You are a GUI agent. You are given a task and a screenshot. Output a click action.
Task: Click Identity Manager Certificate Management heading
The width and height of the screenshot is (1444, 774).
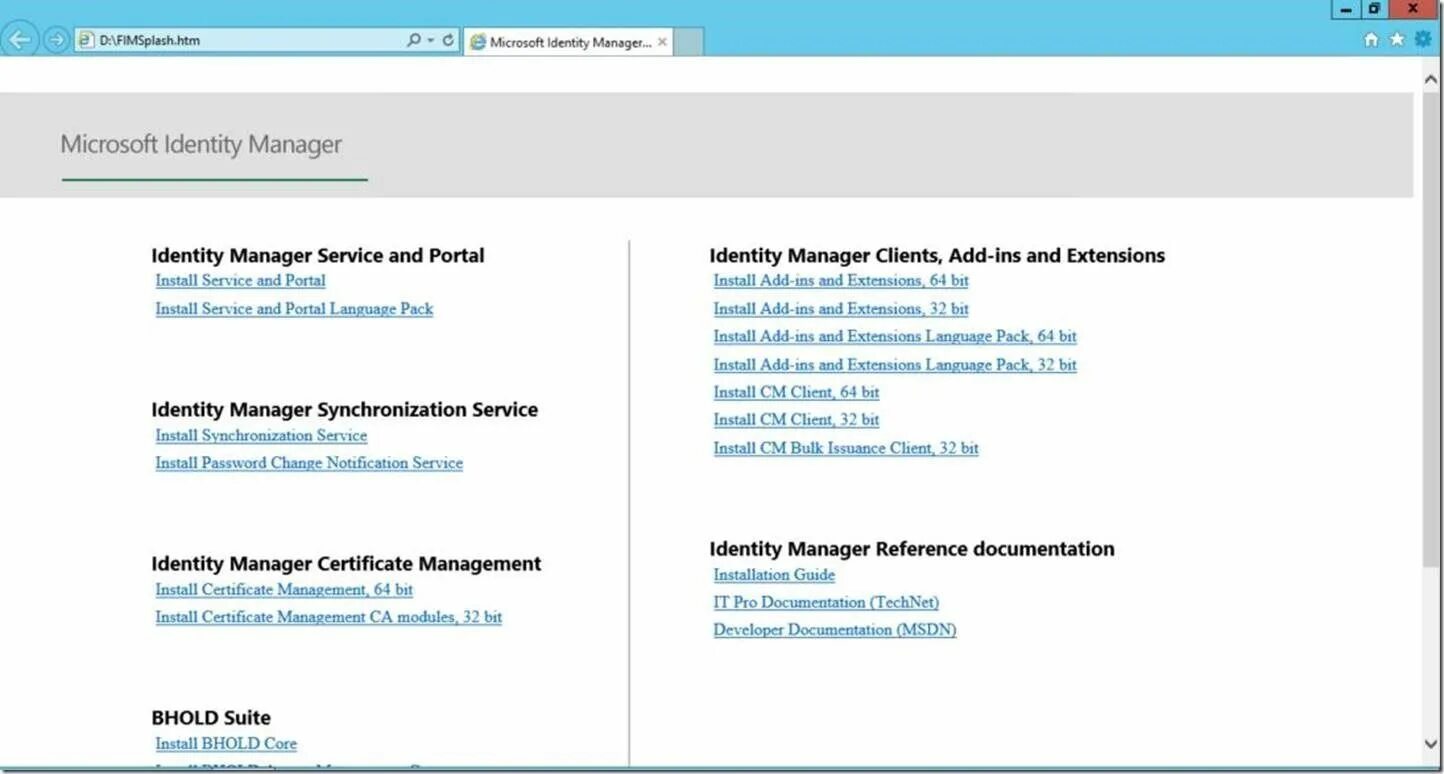pos(346,564)
